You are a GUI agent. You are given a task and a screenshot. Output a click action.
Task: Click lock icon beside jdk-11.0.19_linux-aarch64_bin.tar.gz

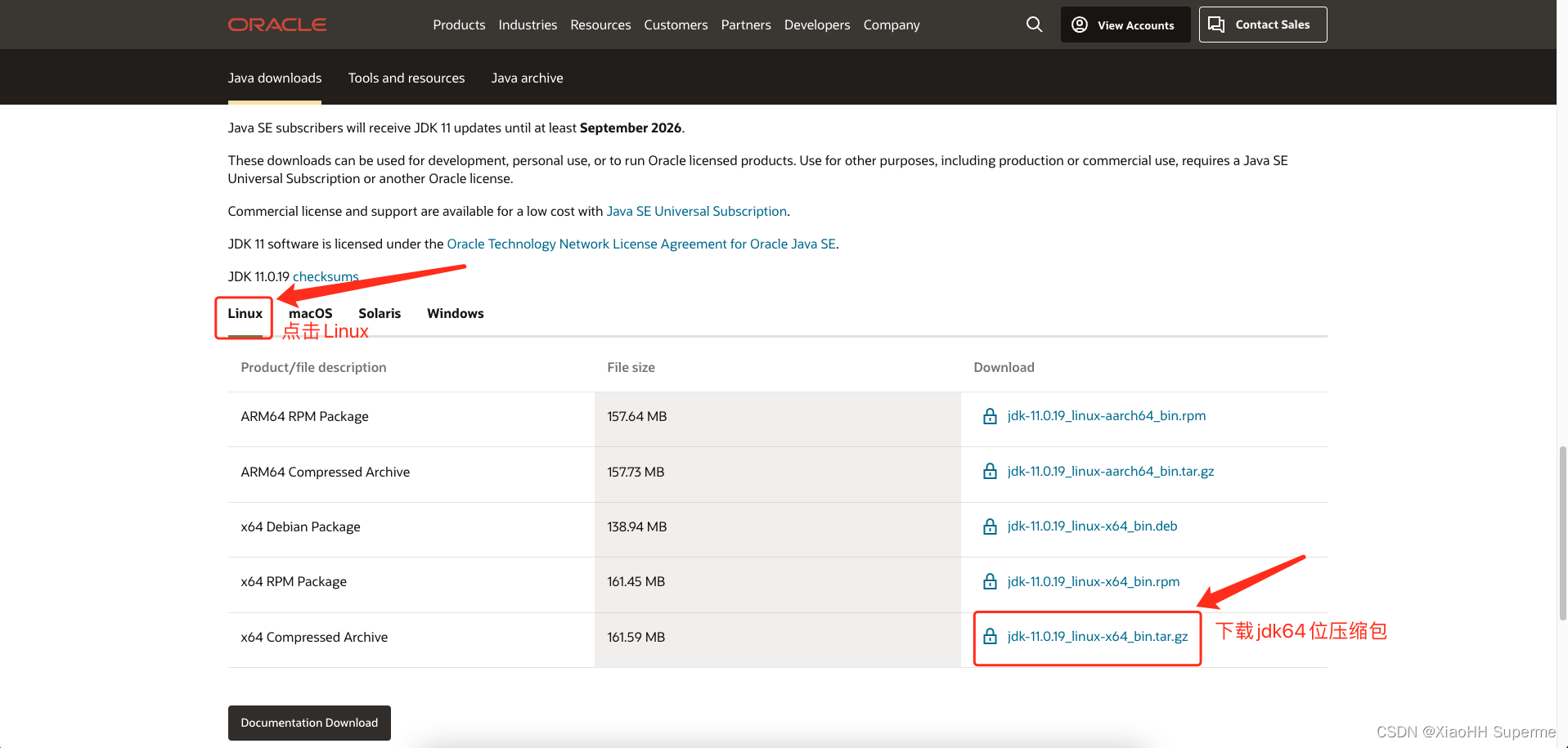(x=990, y=472)
